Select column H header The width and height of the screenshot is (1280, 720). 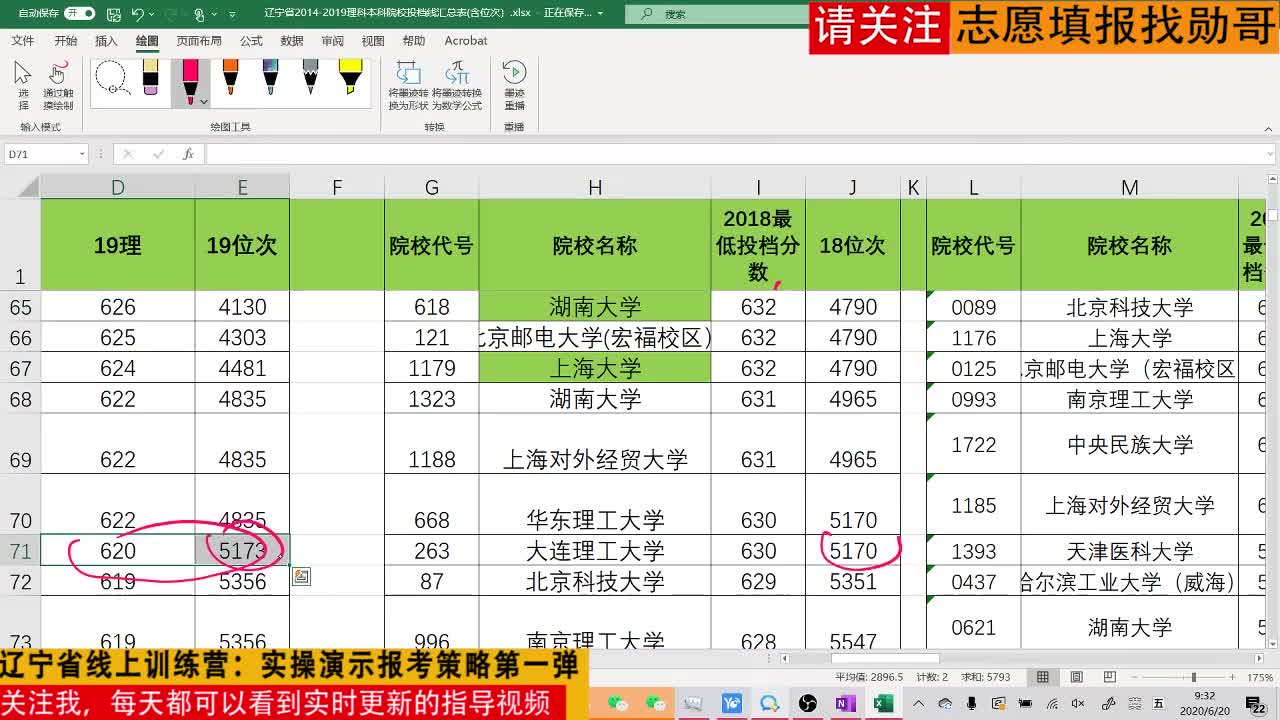pos(595,187)
